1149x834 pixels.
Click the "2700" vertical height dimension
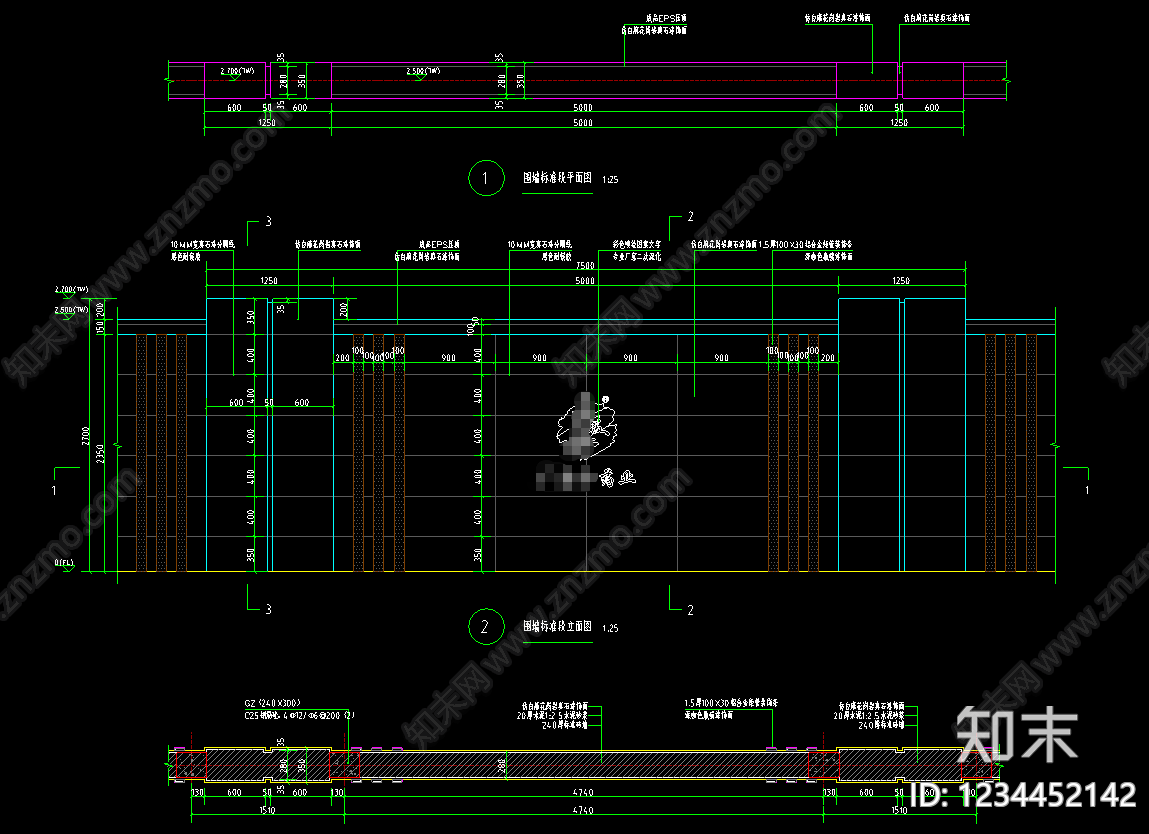click(x=86, y=436)
